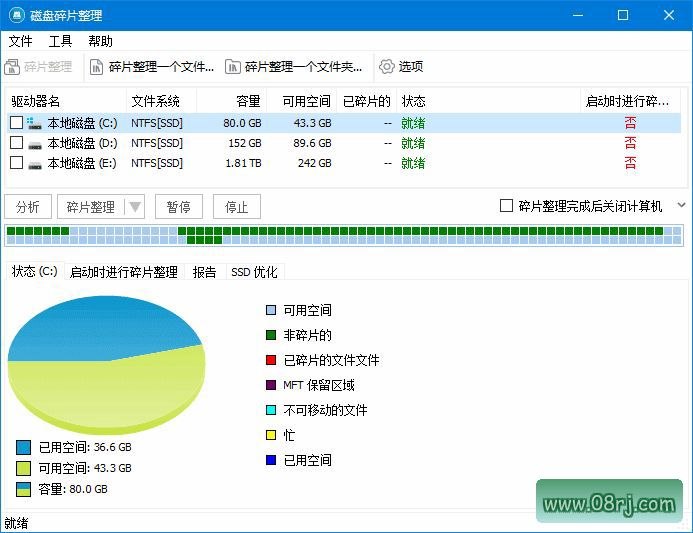Click the D: drive disk icon
Screen dimensions: 693x533
pyautogui.click(x=35, y=145)
